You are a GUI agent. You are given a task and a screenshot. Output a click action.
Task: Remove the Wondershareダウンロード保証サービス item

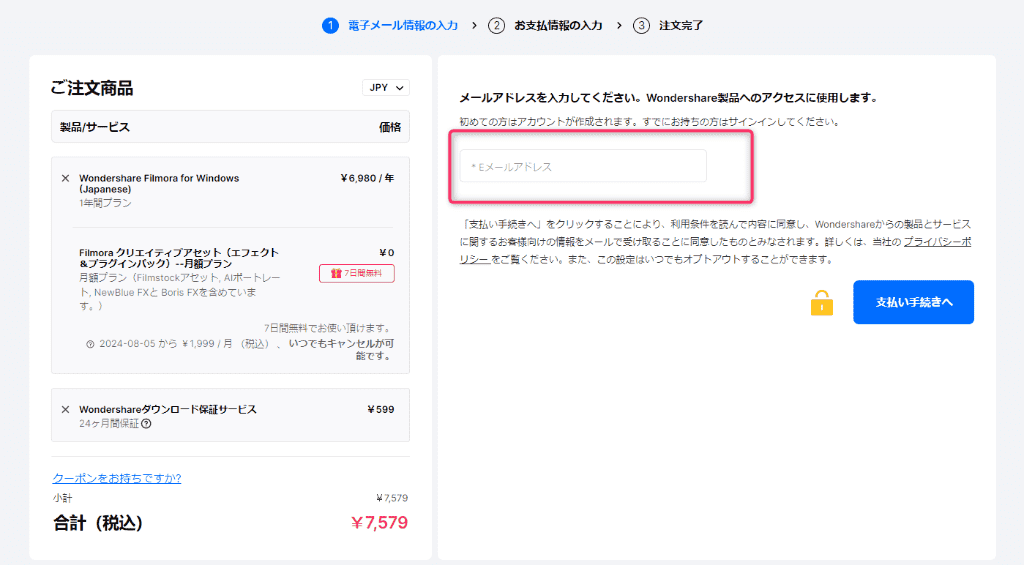coord(66,410)
